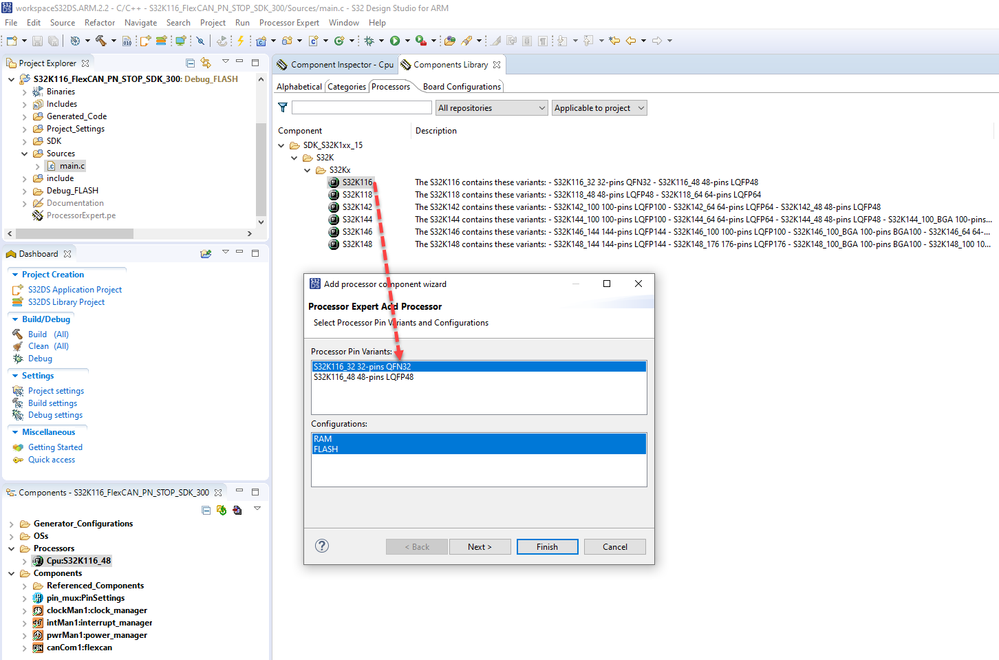Click the Finish button in wizard
This screenshot has width=999, height=660.
coord(547,547)
